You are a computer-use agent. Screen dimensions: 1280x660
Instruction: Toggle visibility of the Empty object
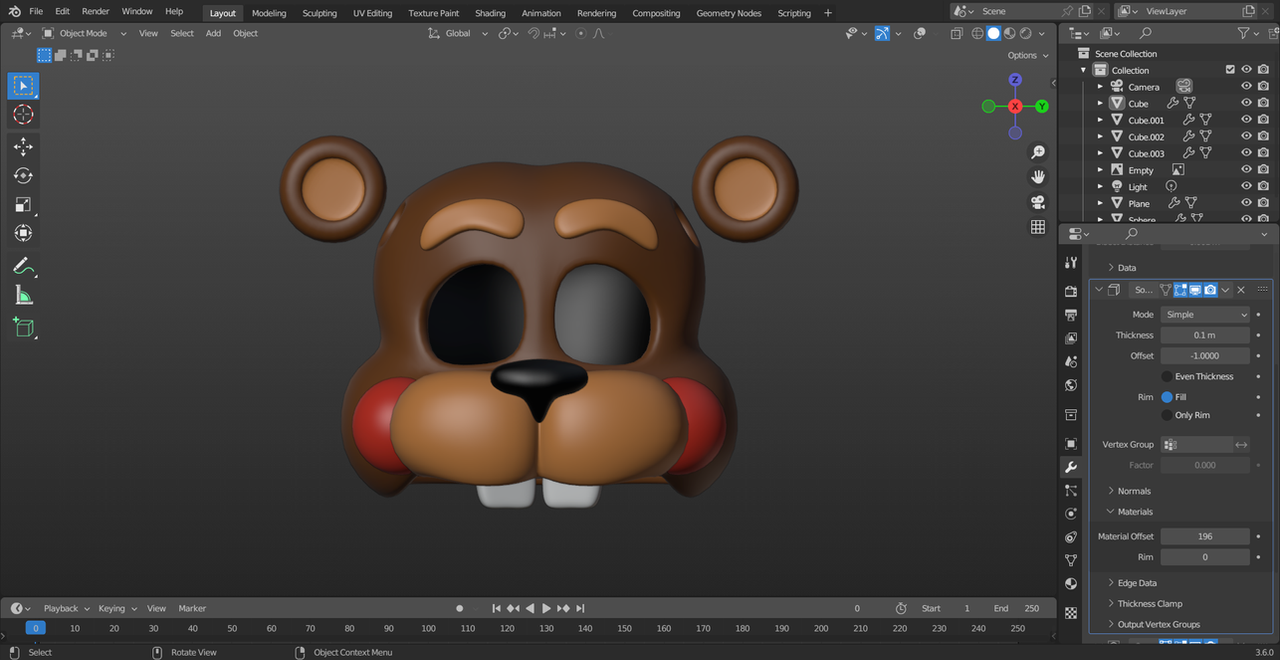coord(1246,170)
